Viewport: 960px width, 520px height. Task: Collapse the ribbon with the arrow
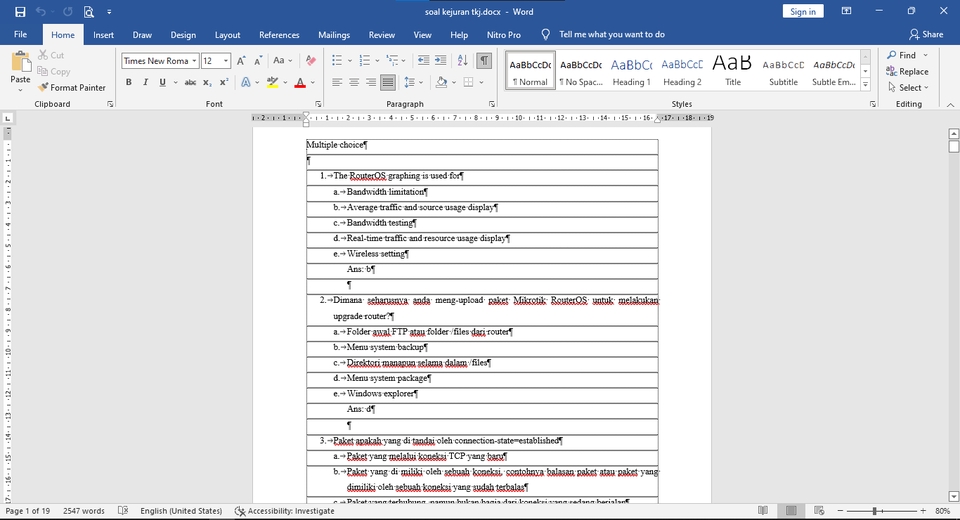click(950, 105)
